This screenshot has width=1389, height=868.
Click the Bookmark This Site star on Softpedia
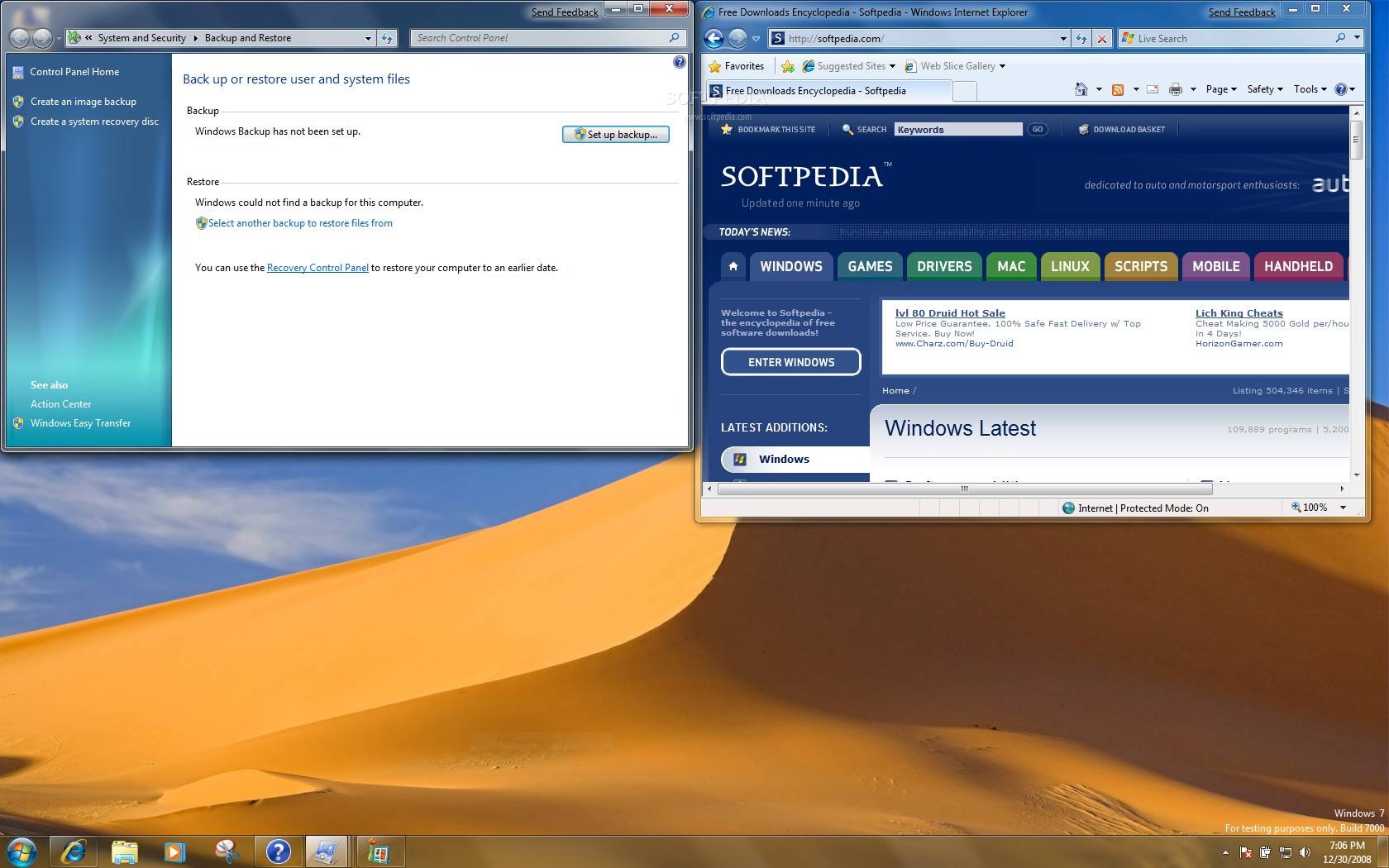[727, 129]
